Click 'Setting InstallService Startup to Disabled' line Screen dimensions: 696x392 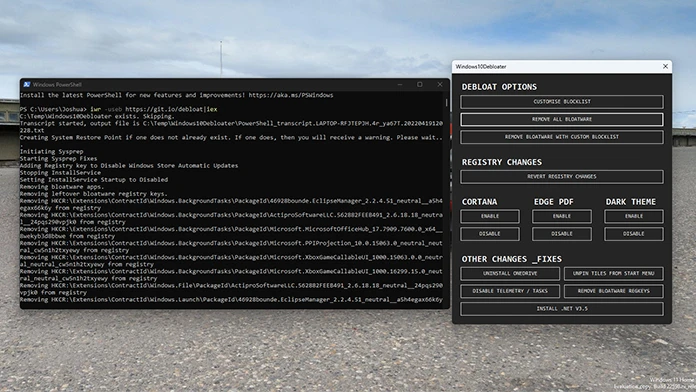point(94,180)
